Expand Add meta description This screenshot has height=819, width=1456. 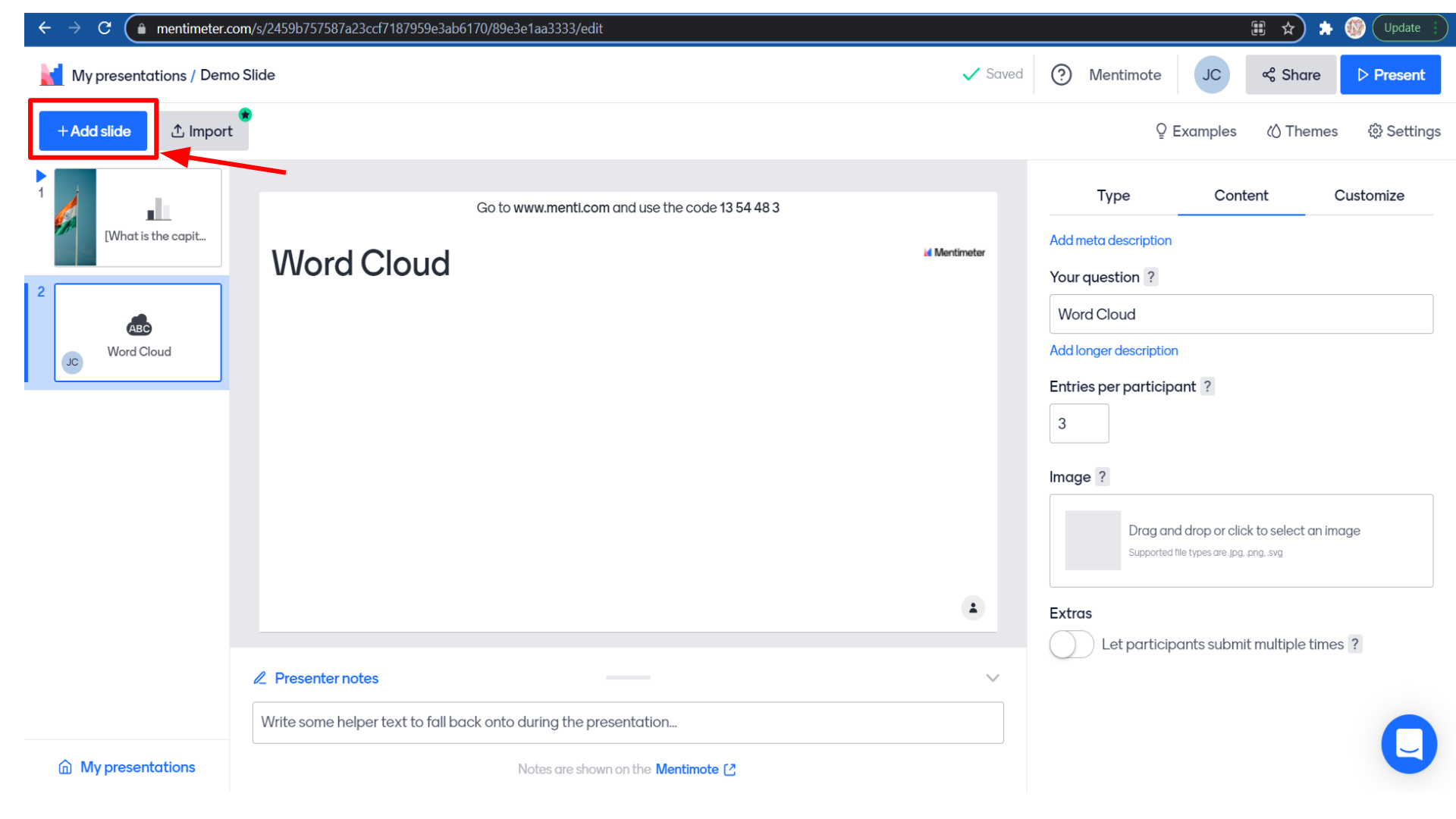[1110, 240]
